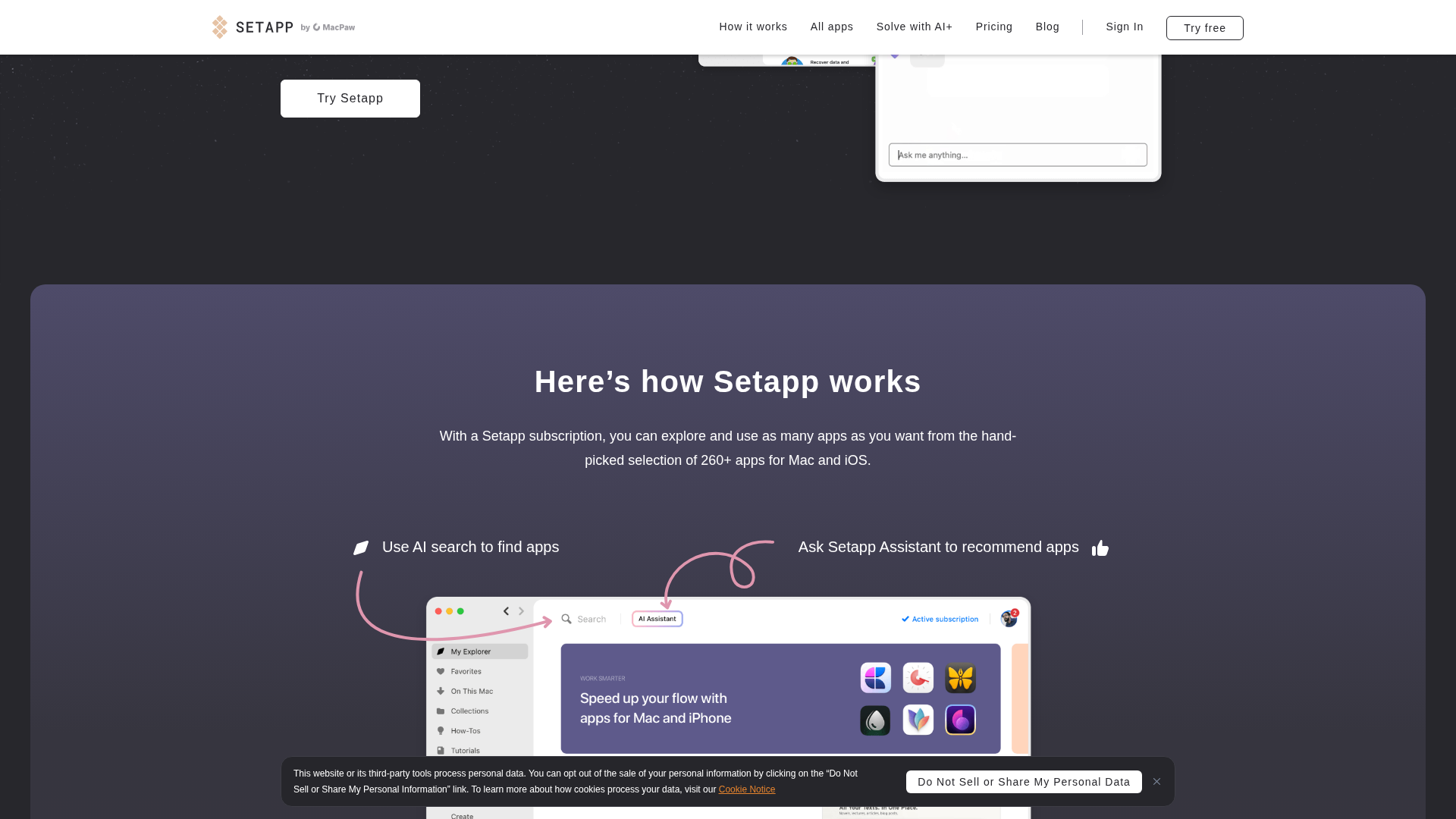Viewport: 1456px width, 819px height.
Task: Click the Ask me anything input field
Action: click(1017, 155)
